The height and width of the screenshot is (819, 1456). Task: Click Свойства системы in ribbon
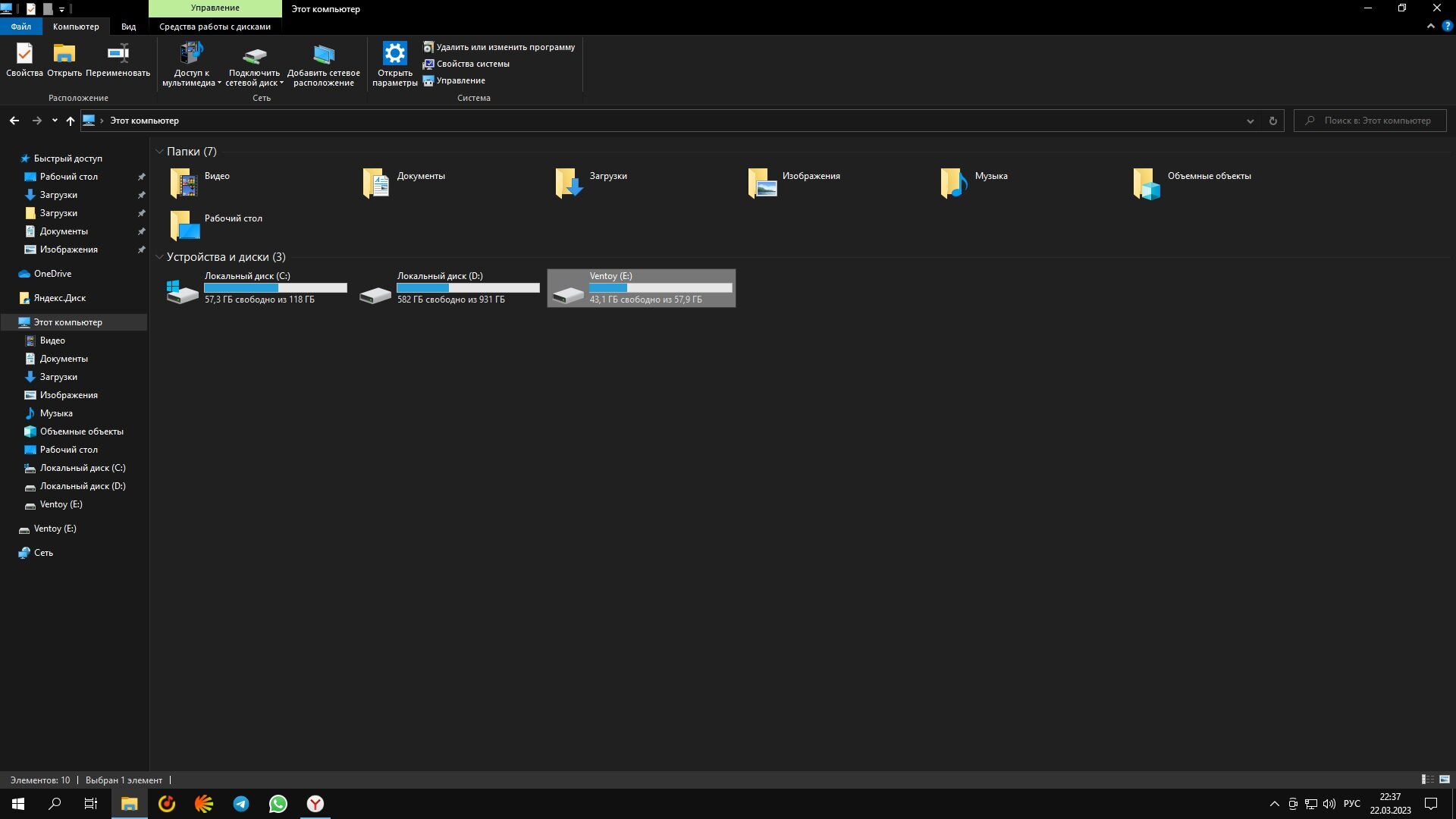click(466, 64)
